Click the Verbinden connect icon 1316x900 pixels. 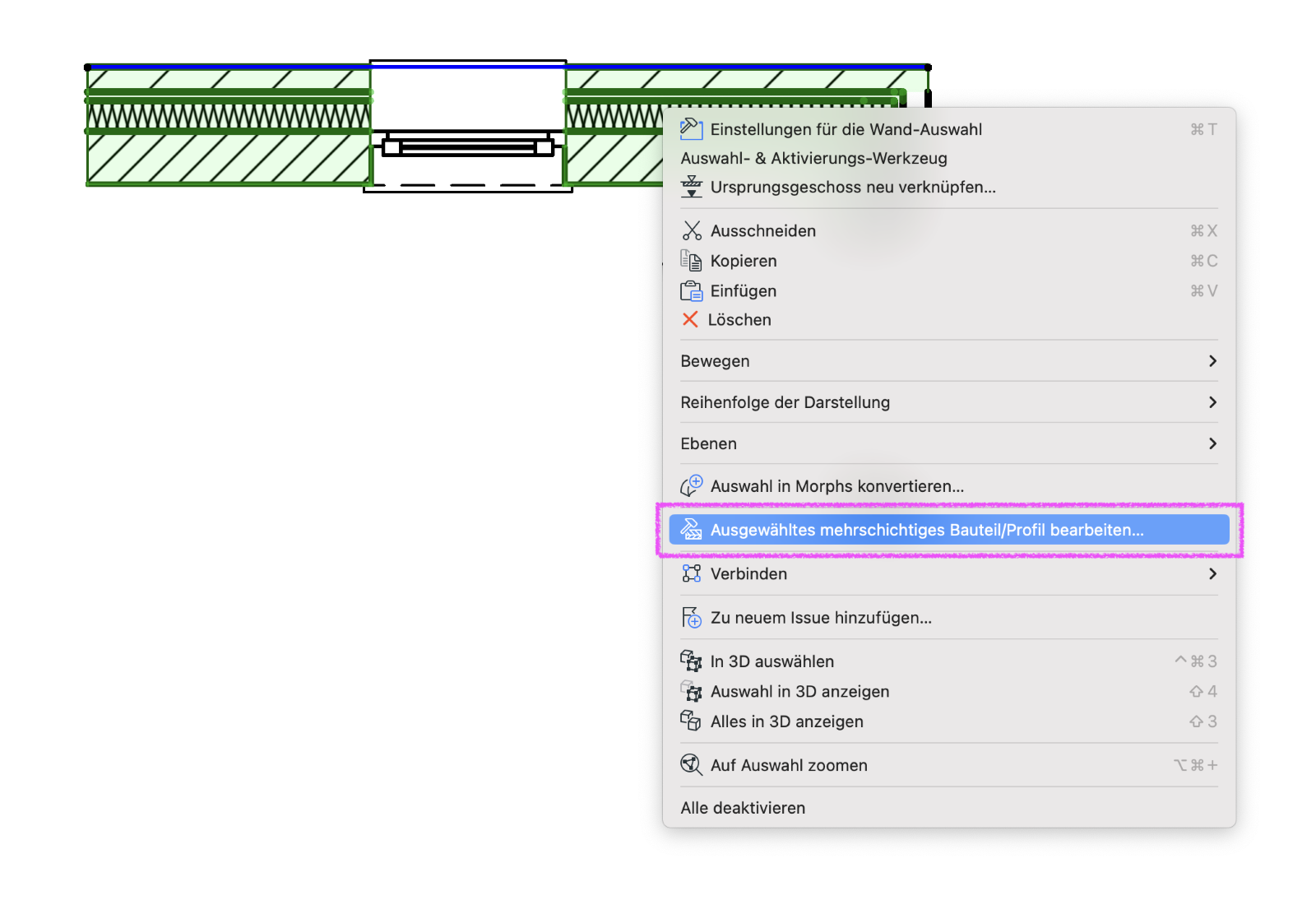[x=691, y=573]
